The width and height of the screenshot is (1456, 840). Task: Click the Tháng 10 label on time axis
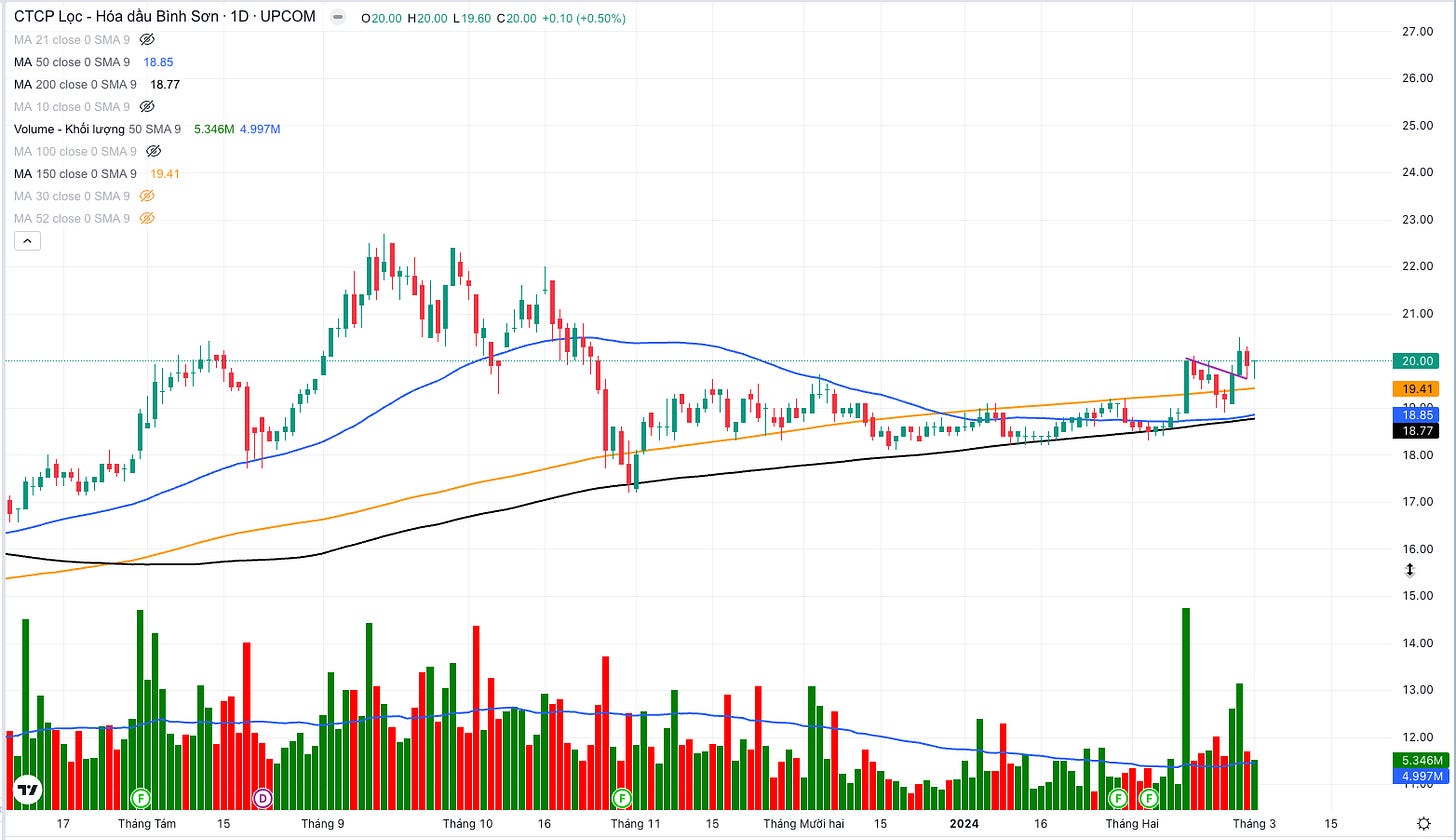click(468, 824)
